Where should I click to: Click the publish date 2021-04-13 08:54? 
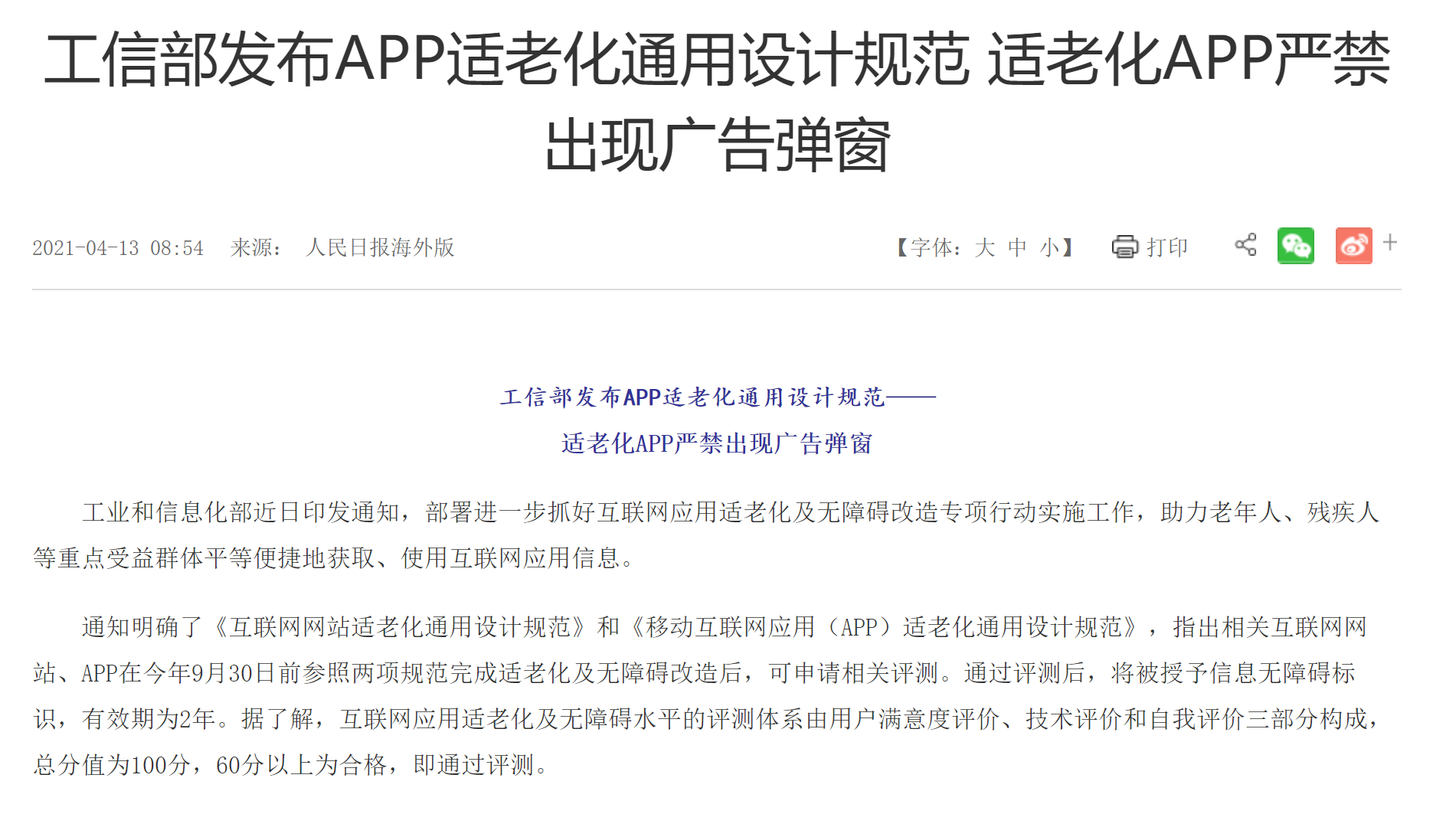118,248
